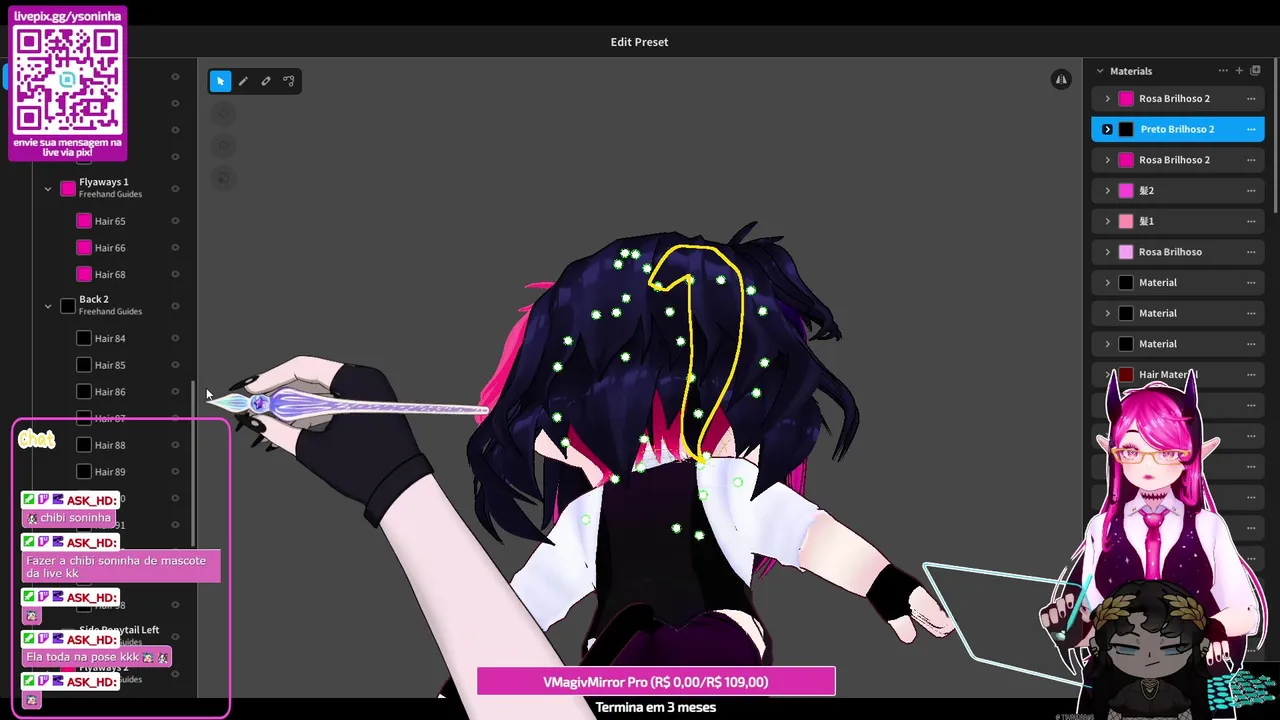The width and height of the screenshot is (1280, 720).
Task: Click the Rosa Brilhoso light pink swatch
Action: click(x=1126, y=252)
